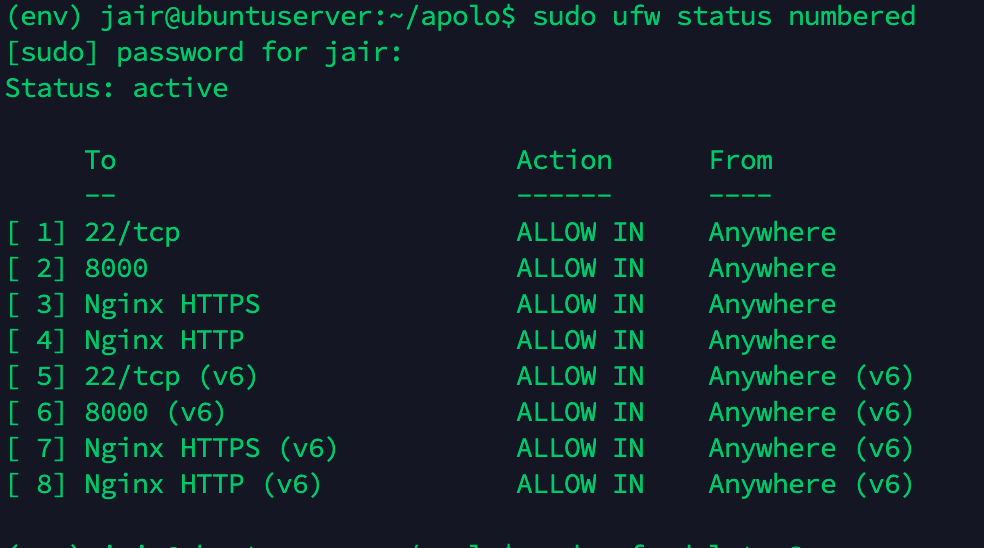Click the "22/tcp" entry in rule 1
Viewport: 984px width, 548px height.
point(132,232)
